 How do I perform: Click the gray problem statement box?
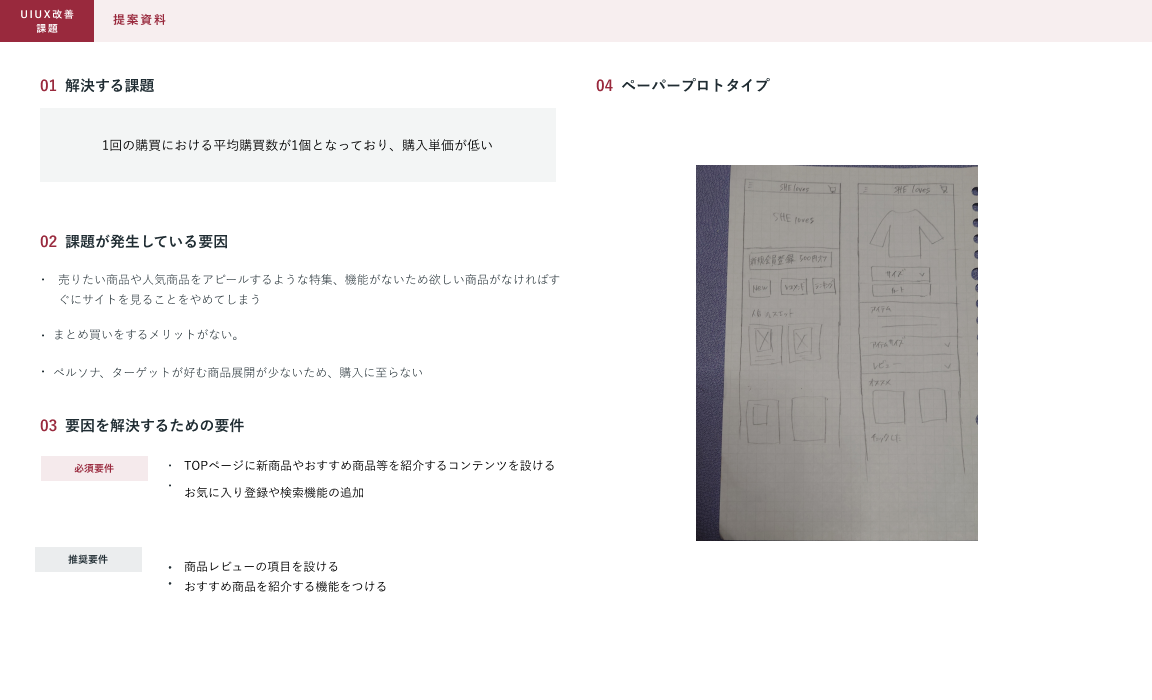click(297, 145)
